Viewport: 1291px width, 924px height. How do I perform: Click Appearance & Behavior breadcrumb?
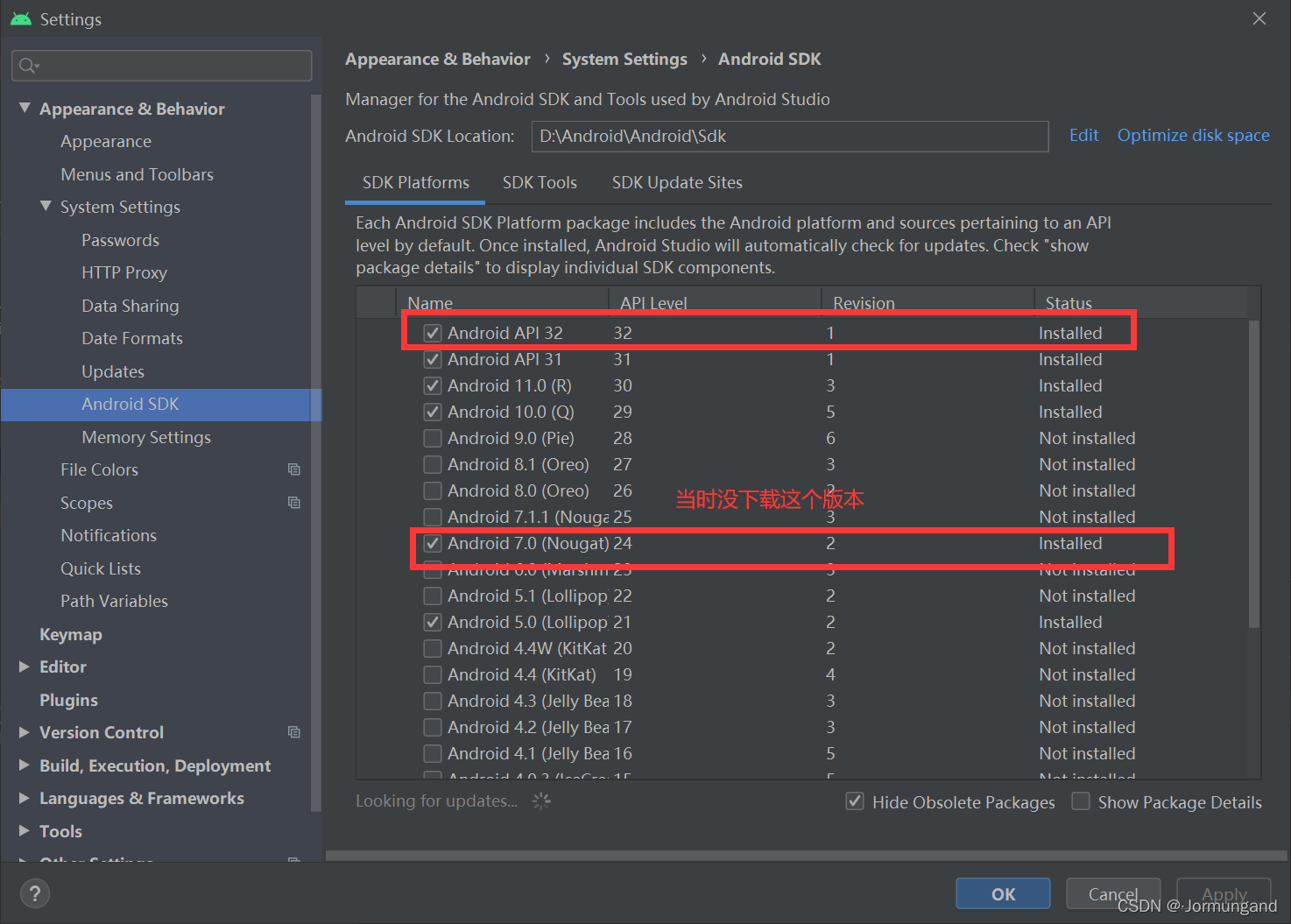click(x=438, y=60)
